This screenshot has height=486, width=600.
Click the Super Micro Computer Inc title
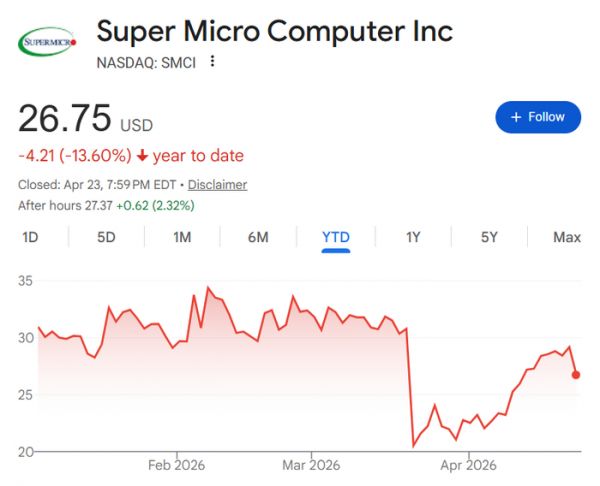click(274, 31)
